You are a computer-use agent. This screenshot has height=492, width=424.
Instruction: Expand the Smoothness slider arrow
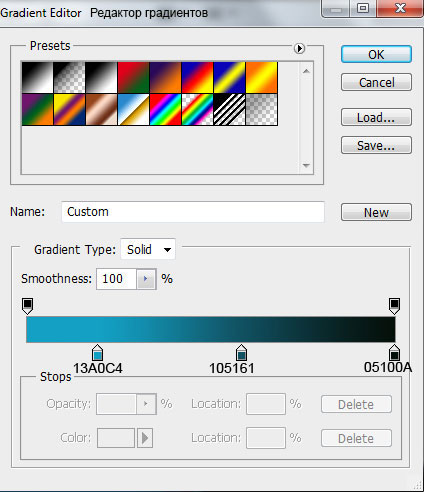click(146, 279)
